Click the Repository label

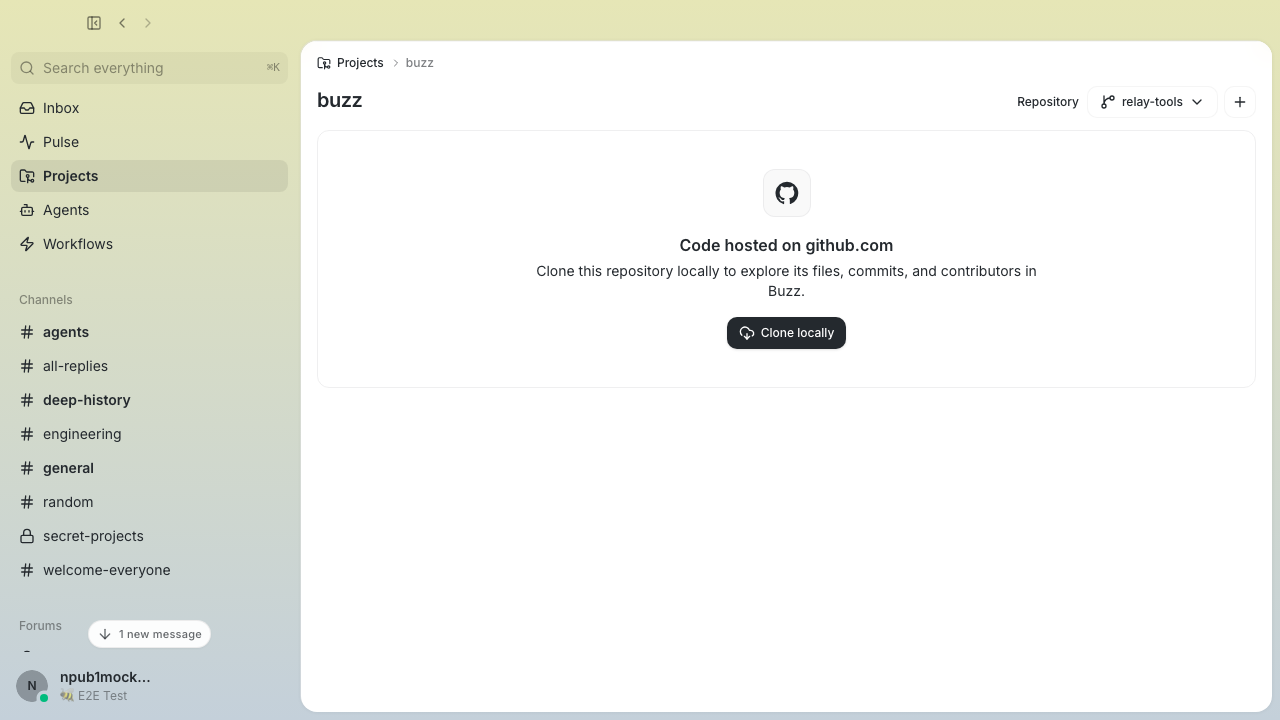tap(1048, 102)
